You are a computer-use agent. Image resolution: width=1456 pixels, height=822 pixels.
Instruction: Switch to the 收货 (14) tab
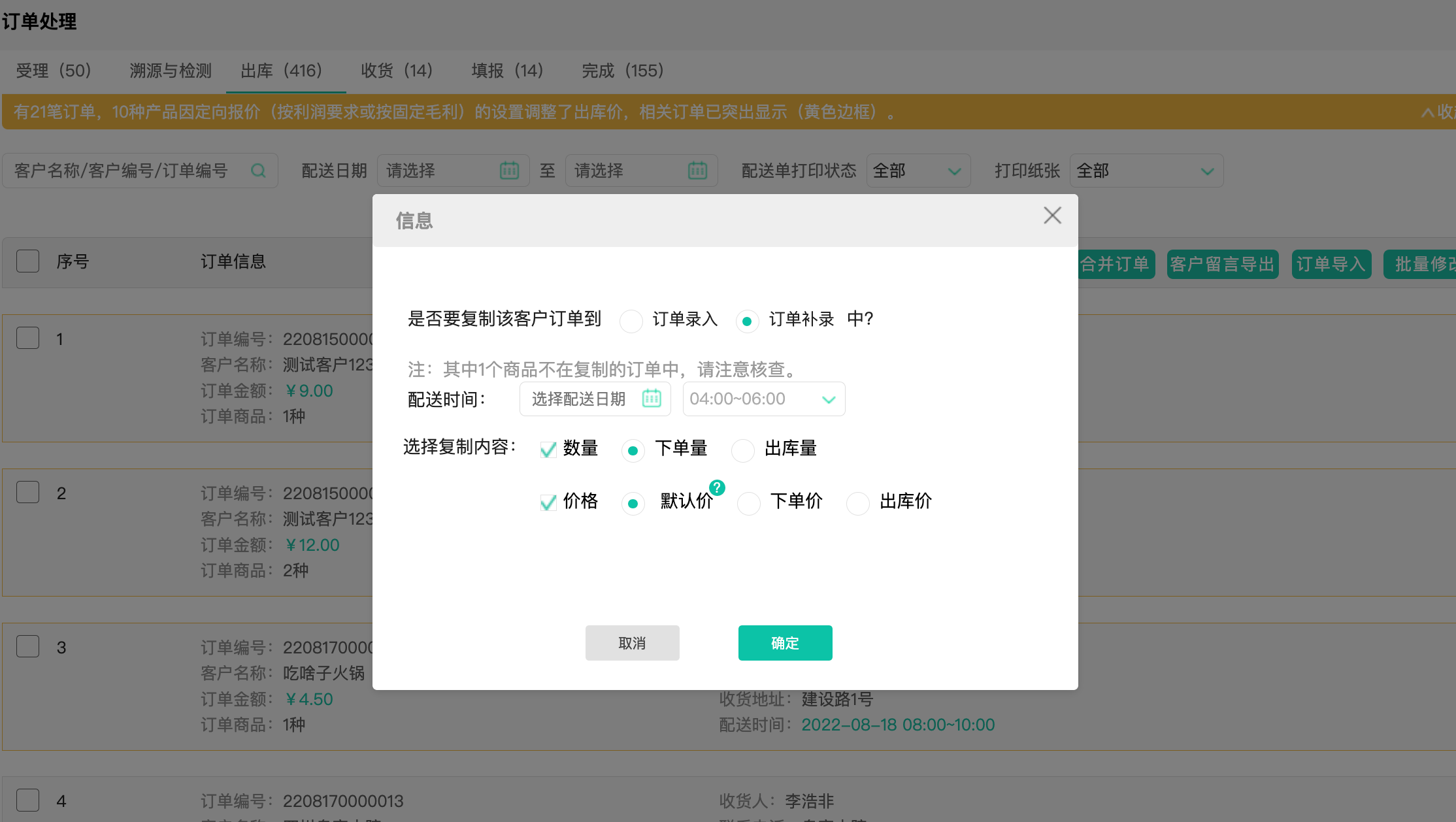click(397, 71)
